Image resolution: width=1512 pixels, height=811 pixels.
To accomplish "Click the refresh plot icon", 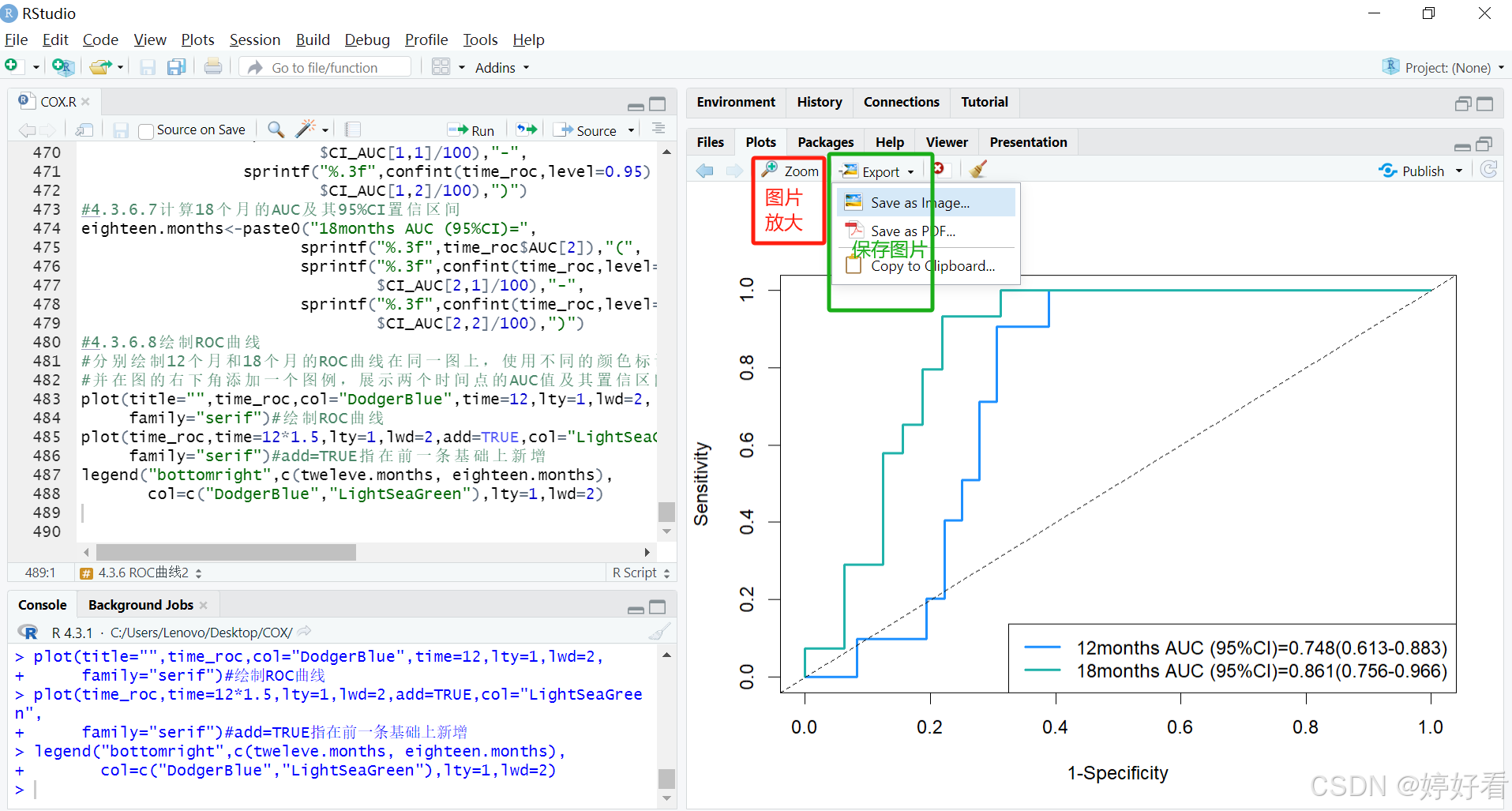I will point(1489,170).
